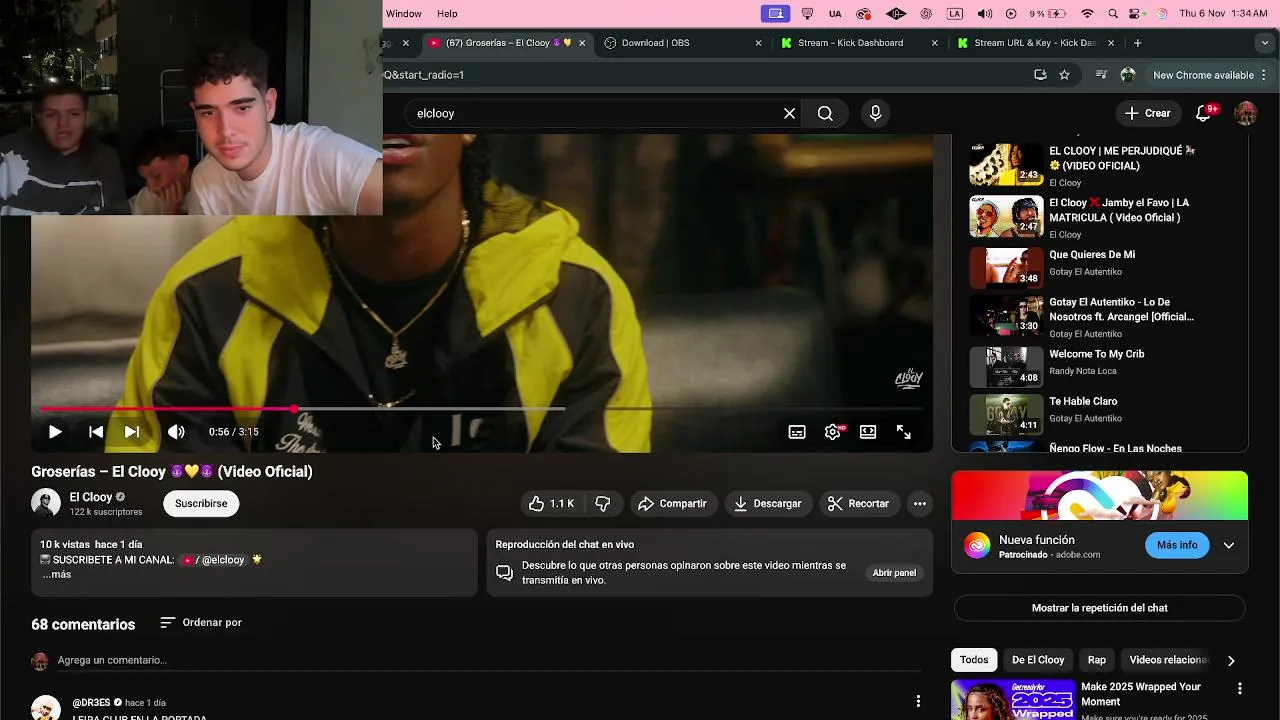Click Abrir panel for live chat
Screen dimensions: 1280x720
tap(894, 573)
